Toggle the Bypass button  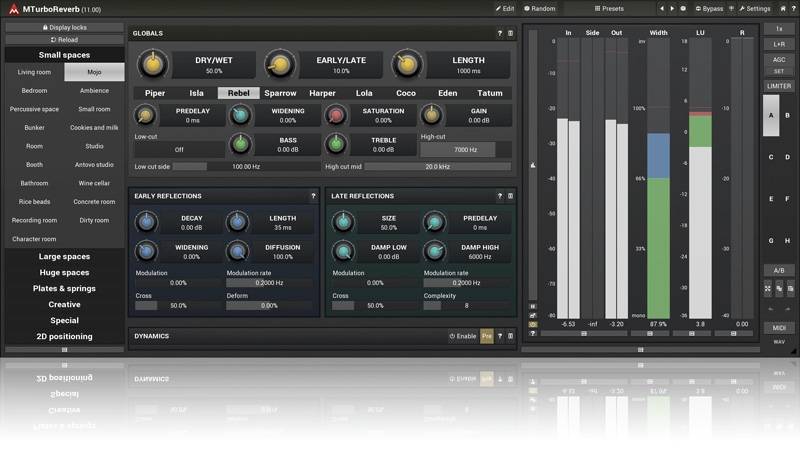tap(709, 9)
